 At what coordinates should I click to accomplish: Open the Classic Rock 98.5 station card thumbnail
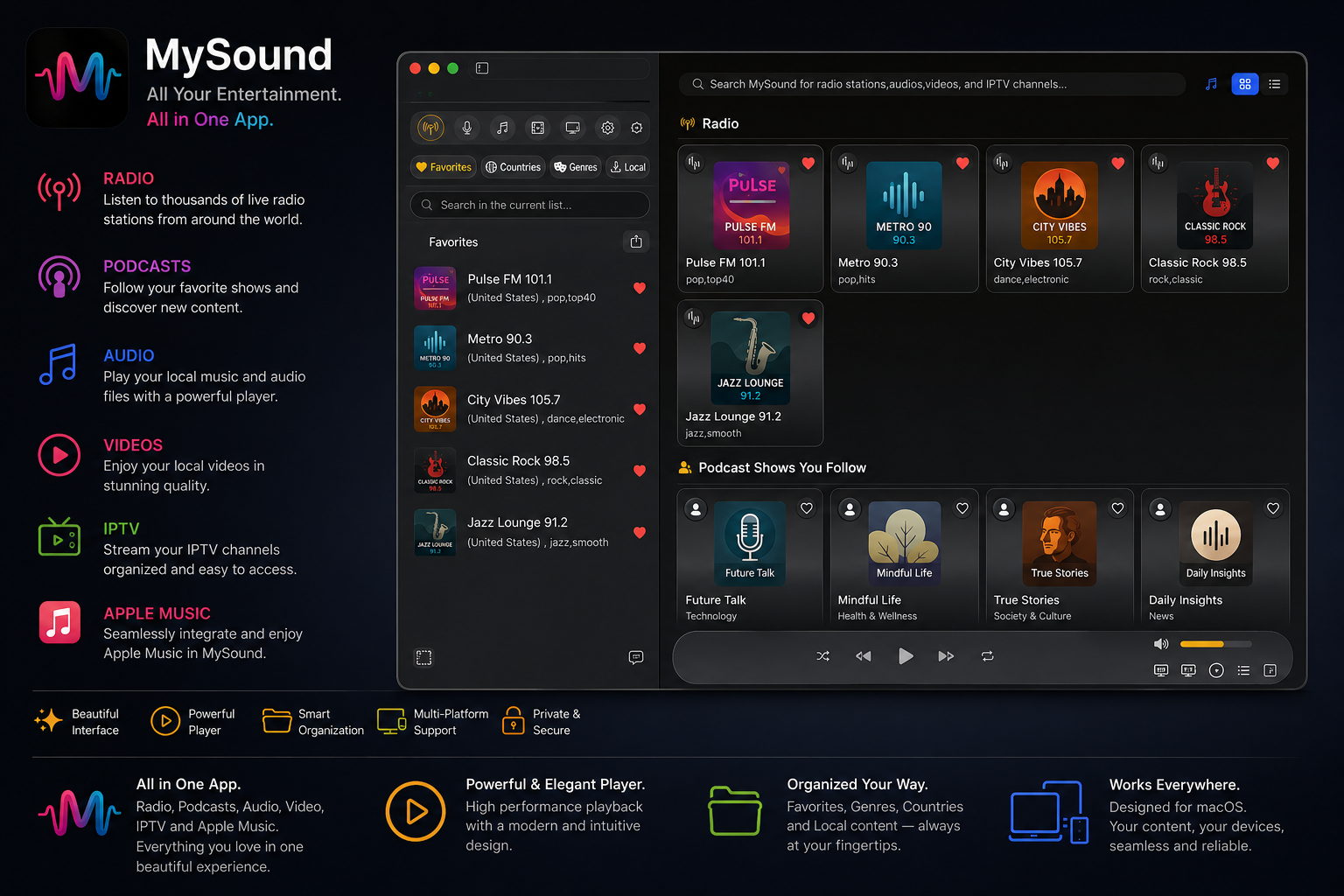click(x=1215, y=206)
